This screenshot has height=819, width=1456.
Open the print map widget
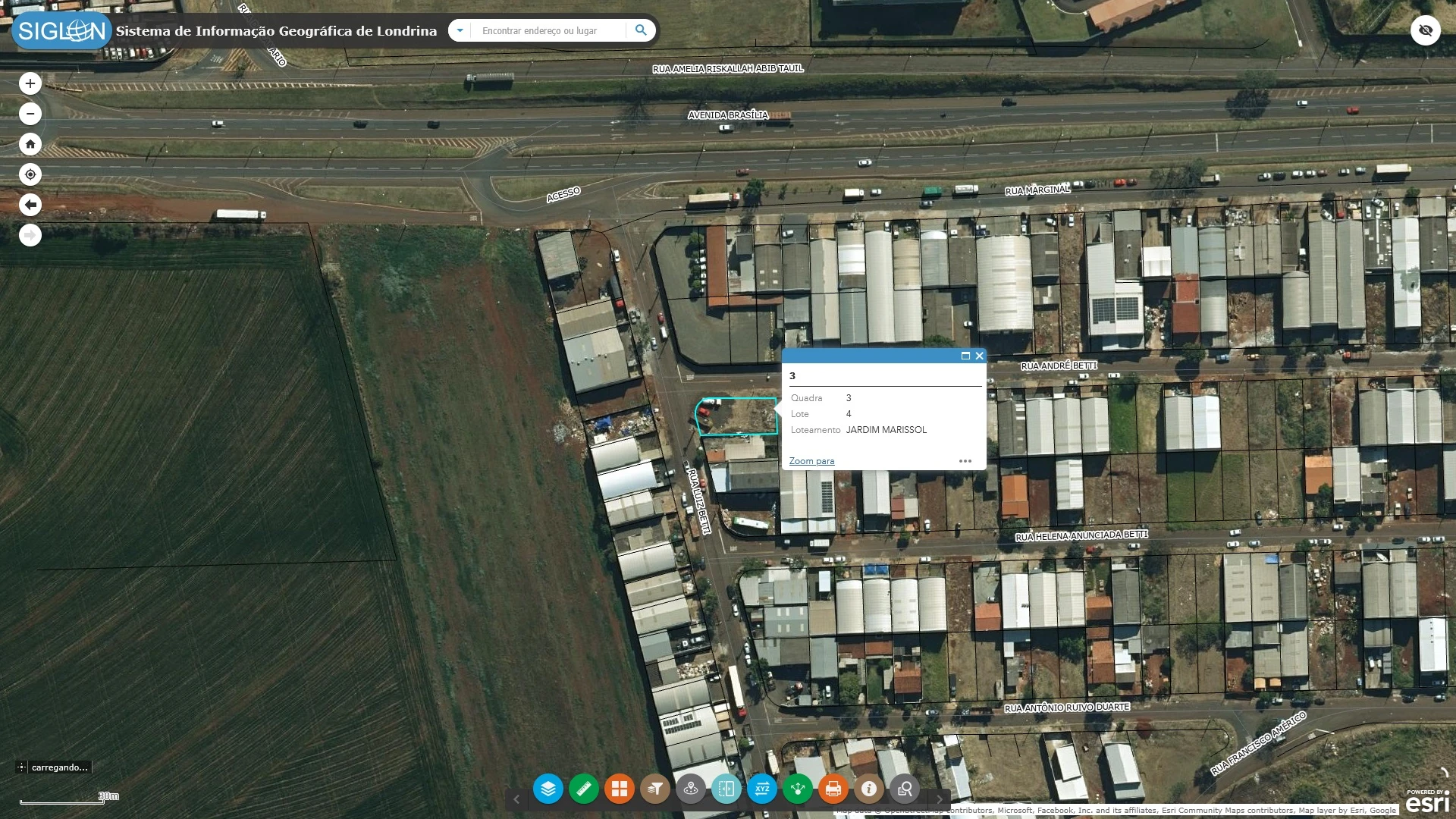(x=833, y=789)
